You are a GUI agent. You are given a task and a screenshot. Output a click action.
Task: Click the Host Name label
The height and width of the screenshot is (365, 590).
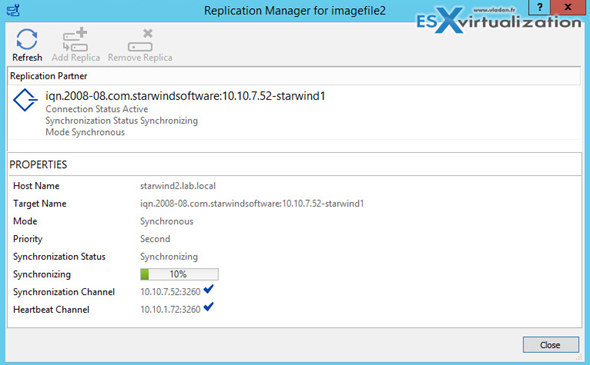(36, 186)
